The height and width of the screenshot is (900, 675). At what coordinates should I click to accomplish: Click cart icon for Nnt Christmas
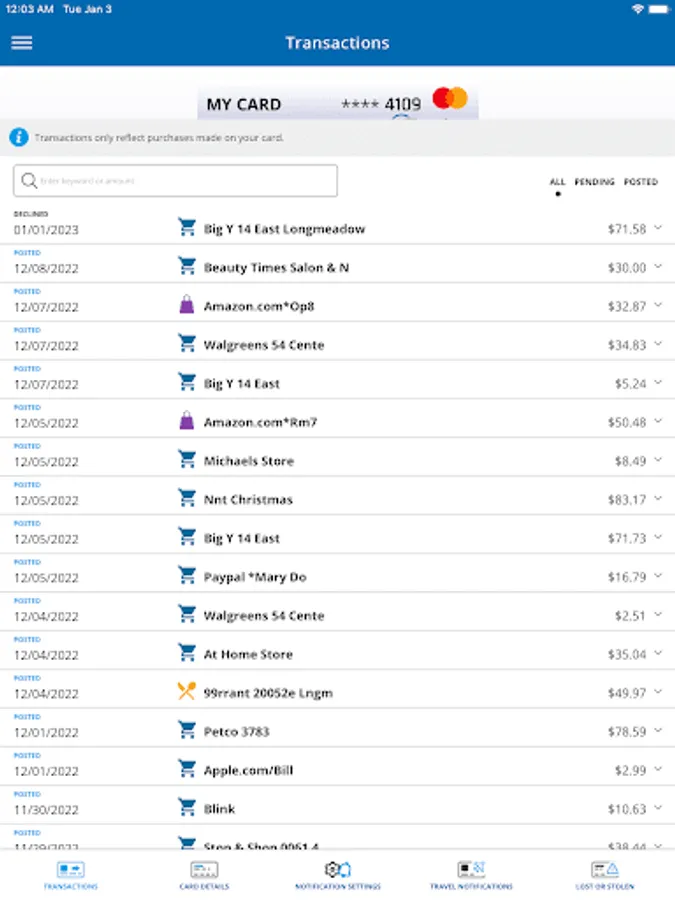(x=187, y=498)
